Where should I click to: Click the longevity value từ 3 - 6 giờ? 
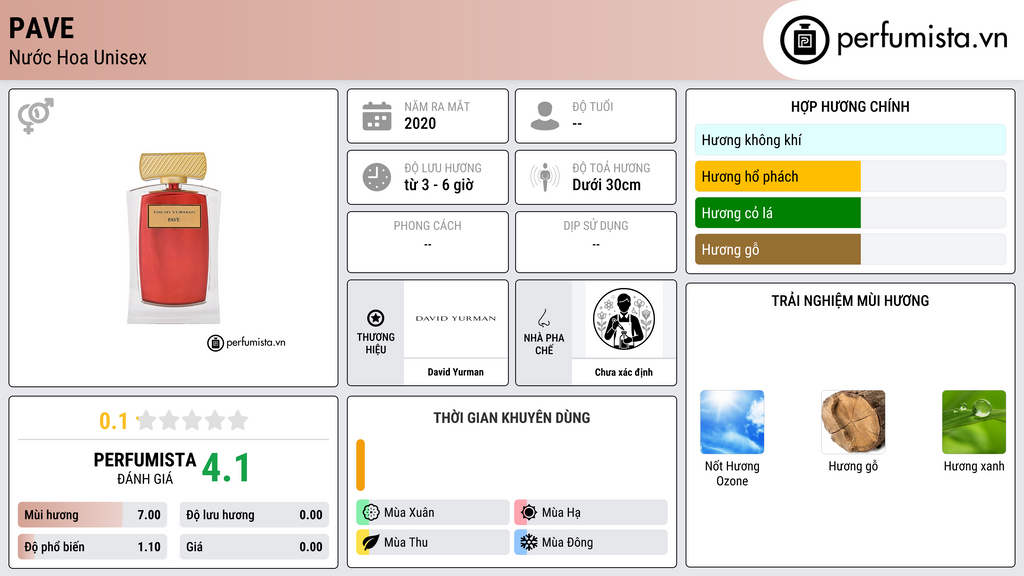coord(439,185)
